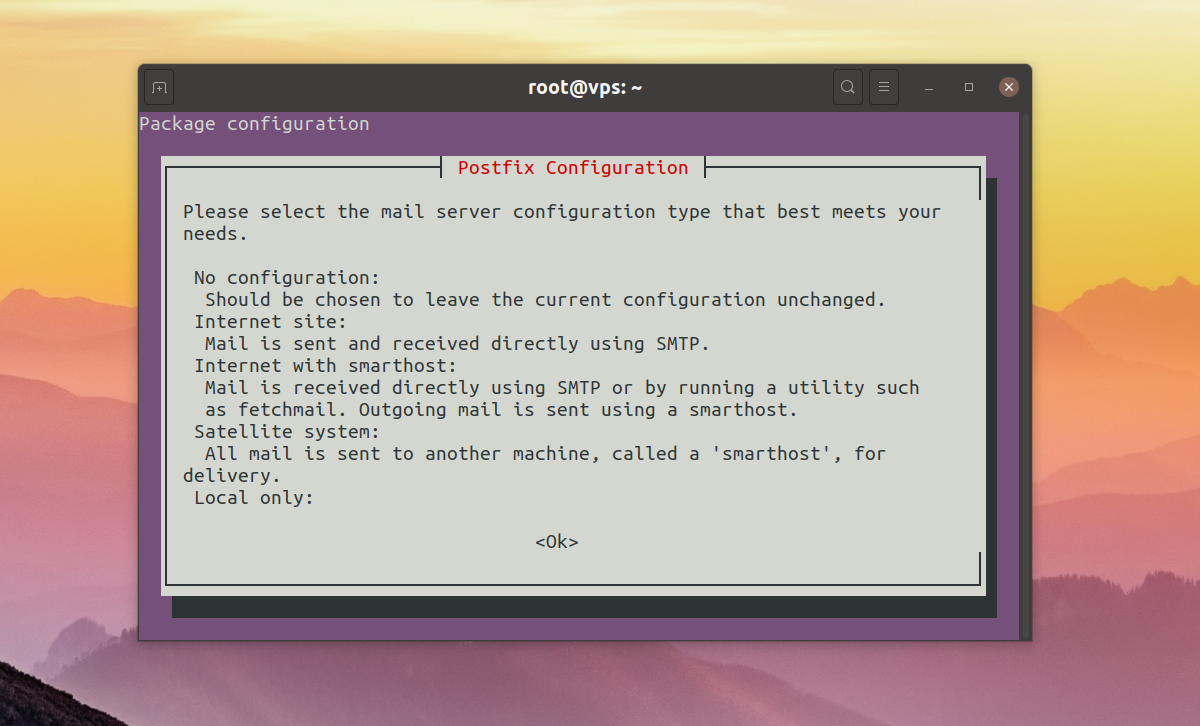Open a new terminal tab
The height and width of the screenshot is (726, 1200).
tap(159, 88)
